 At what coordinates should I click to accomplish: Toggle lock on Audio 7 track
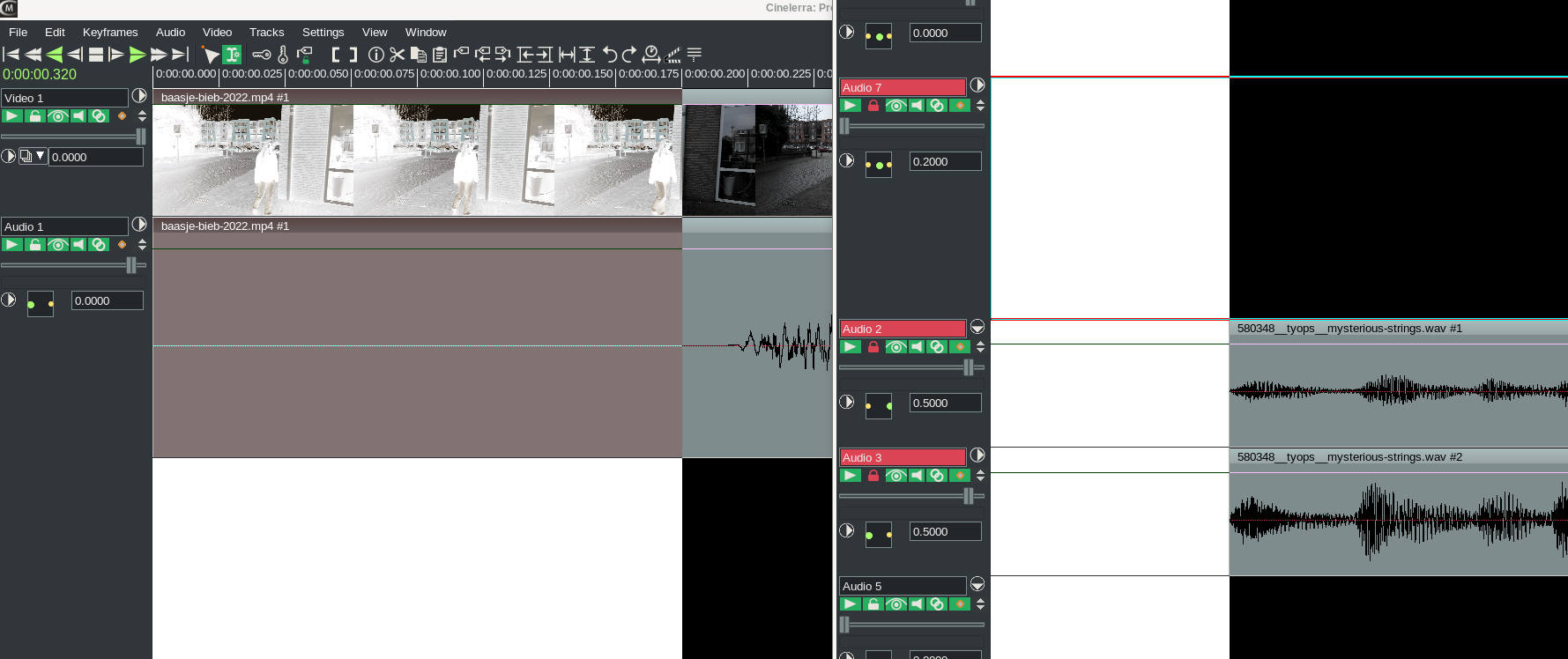click(x=873, y=106)
